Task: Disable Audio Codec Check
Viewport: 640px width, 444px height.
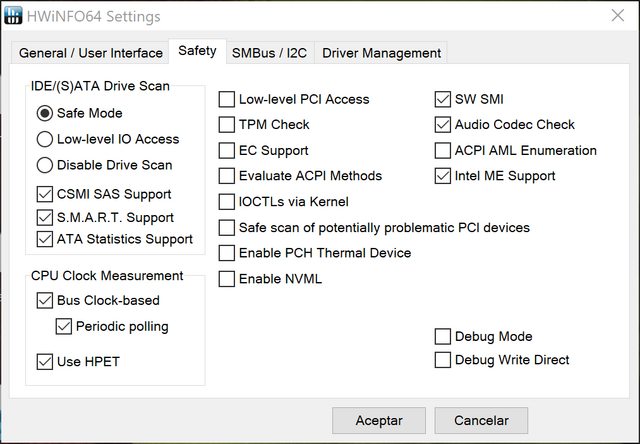Action: 442,124
